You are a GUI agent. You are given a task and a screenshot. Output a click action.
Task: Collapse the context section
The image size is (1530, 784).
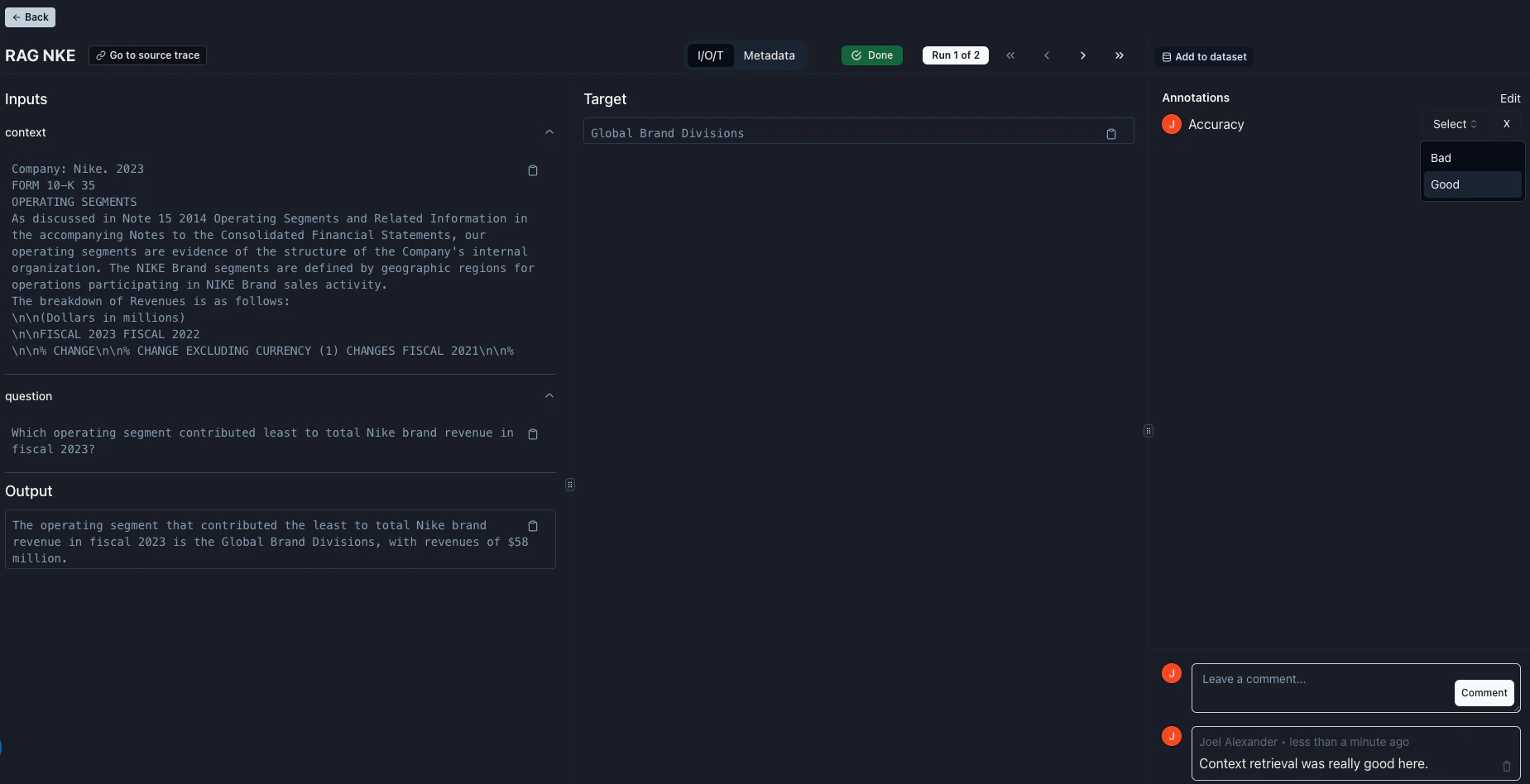tap(549, 132)
